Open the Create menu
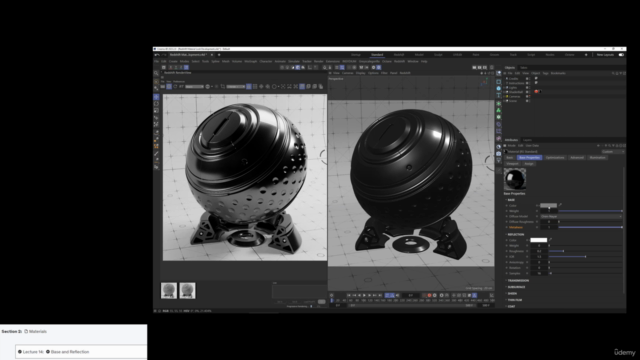The width and height of the screenshot is (640, 360). coord(173,62)
